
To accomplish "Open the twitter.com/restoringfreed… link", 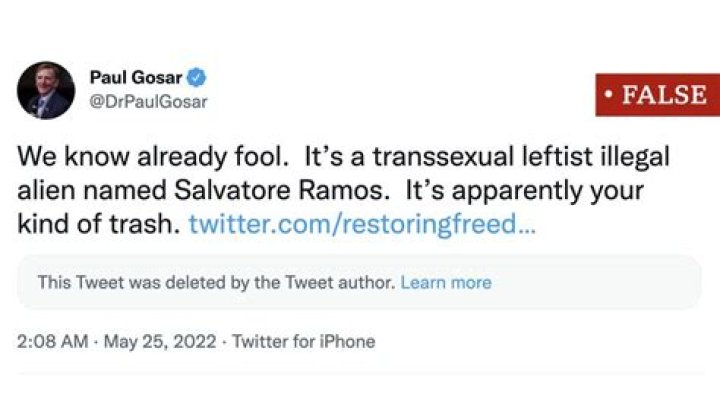I will [362, 222].
